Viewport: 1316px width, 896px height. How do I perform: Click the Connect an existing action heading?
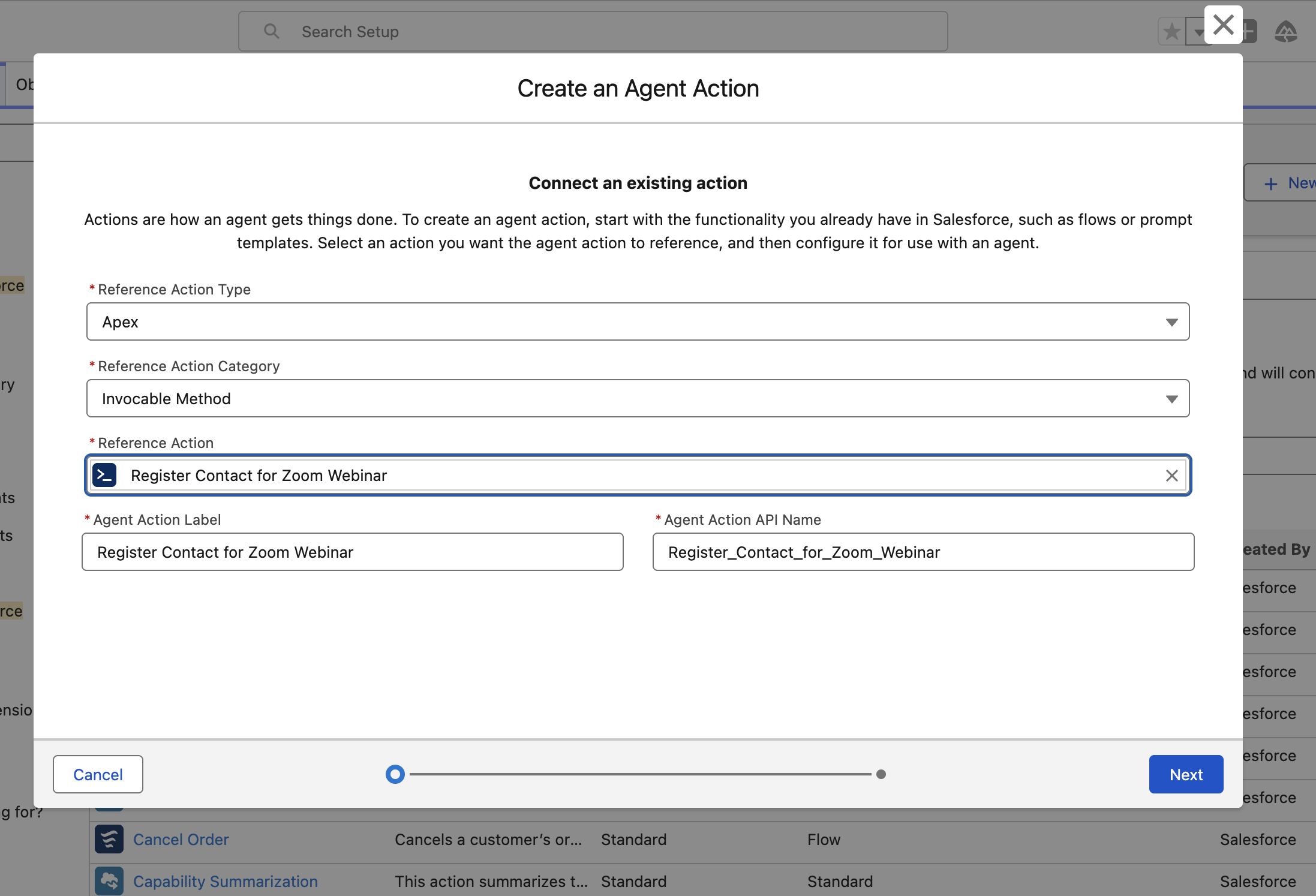coord(638,183)
